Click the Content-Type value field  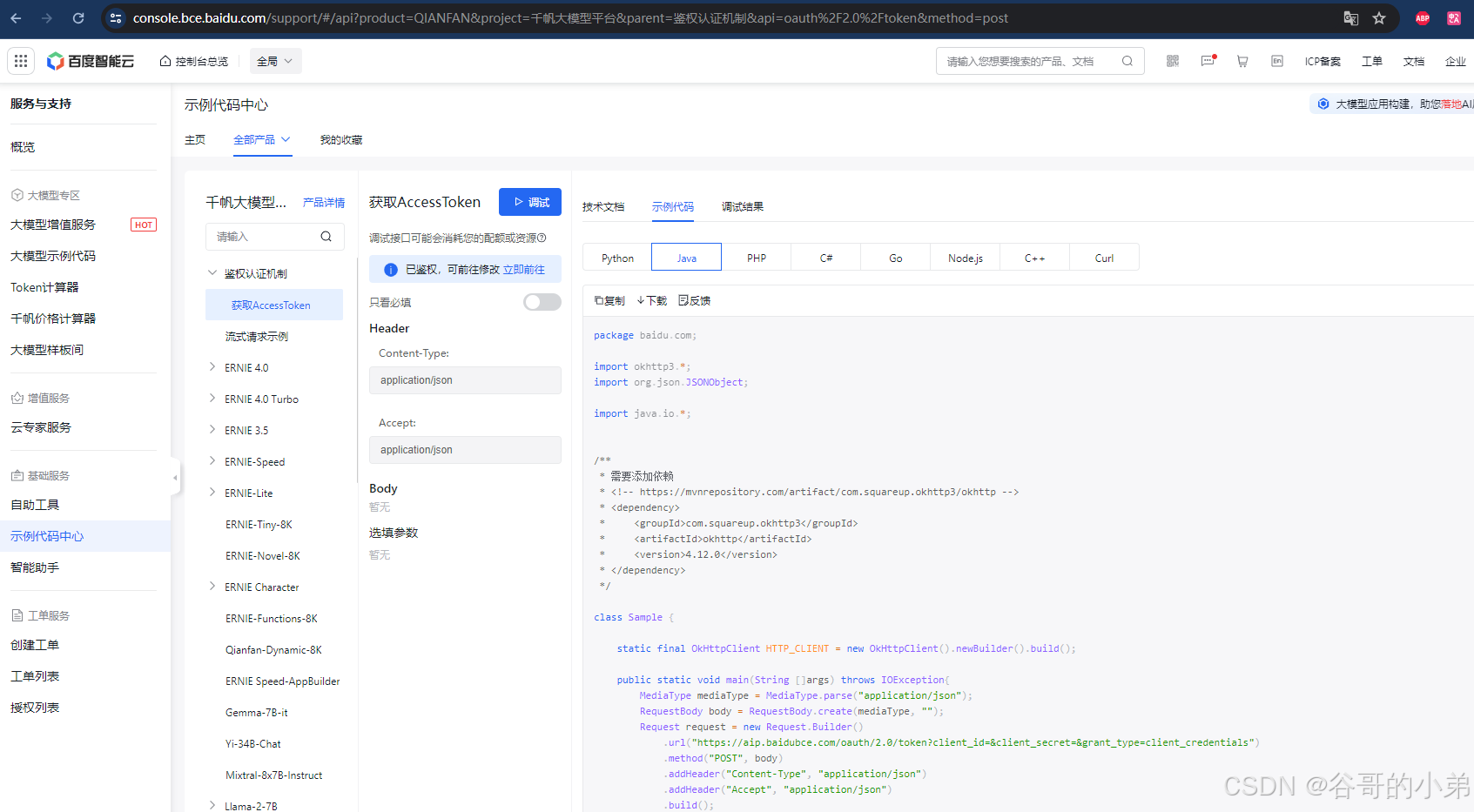tap(465, 380)
